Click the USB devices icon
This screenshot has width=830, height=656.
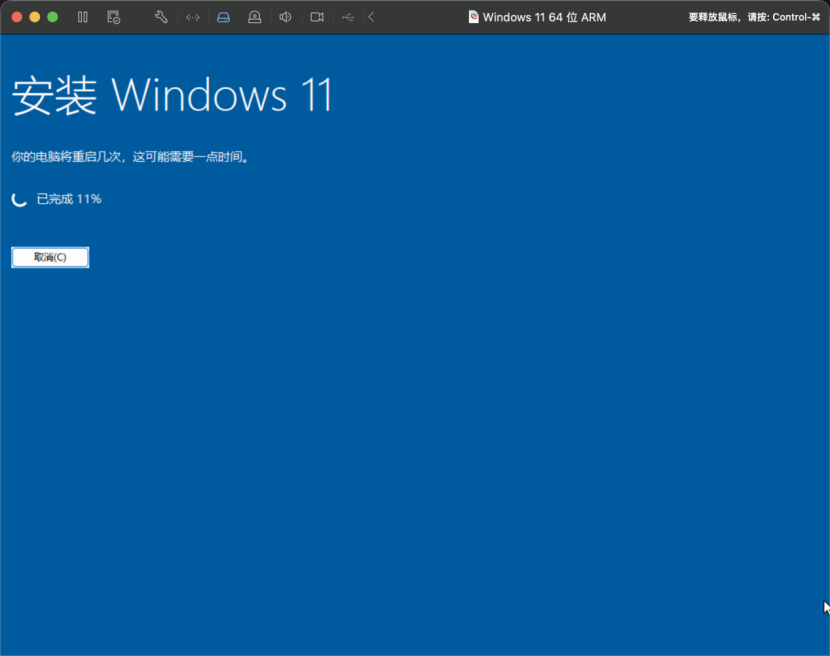(348, 17)
